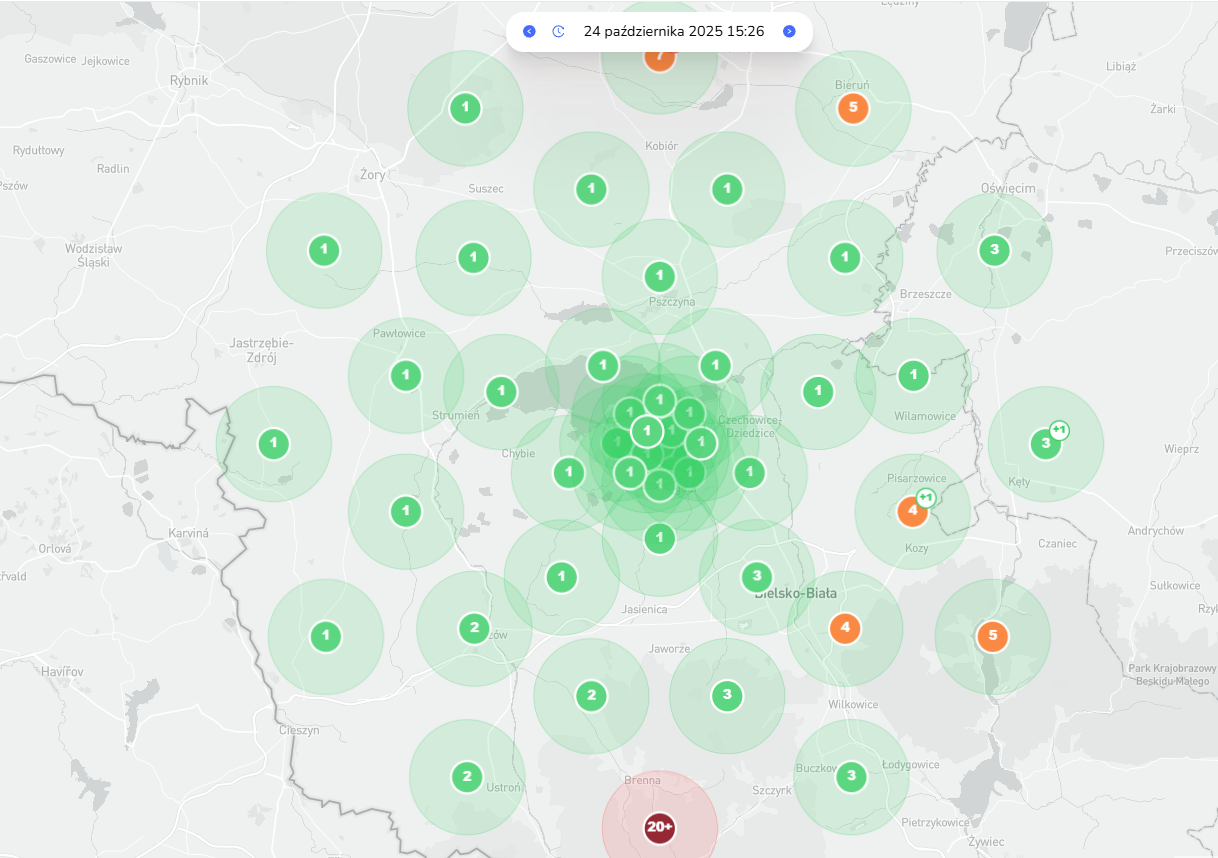
Task: Select the red "20+" cluster near Brenna
Action: click(x=659, y=827)
